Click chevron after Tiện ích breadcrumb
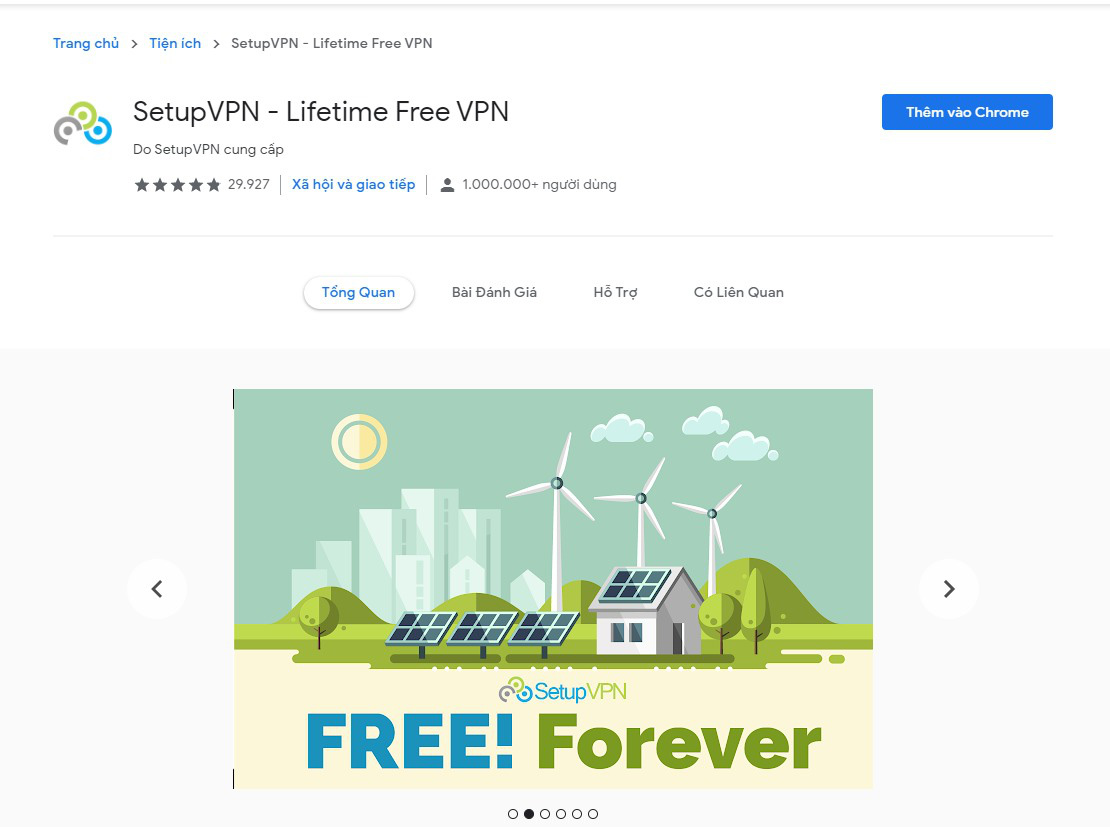 [x=216, y=44]
